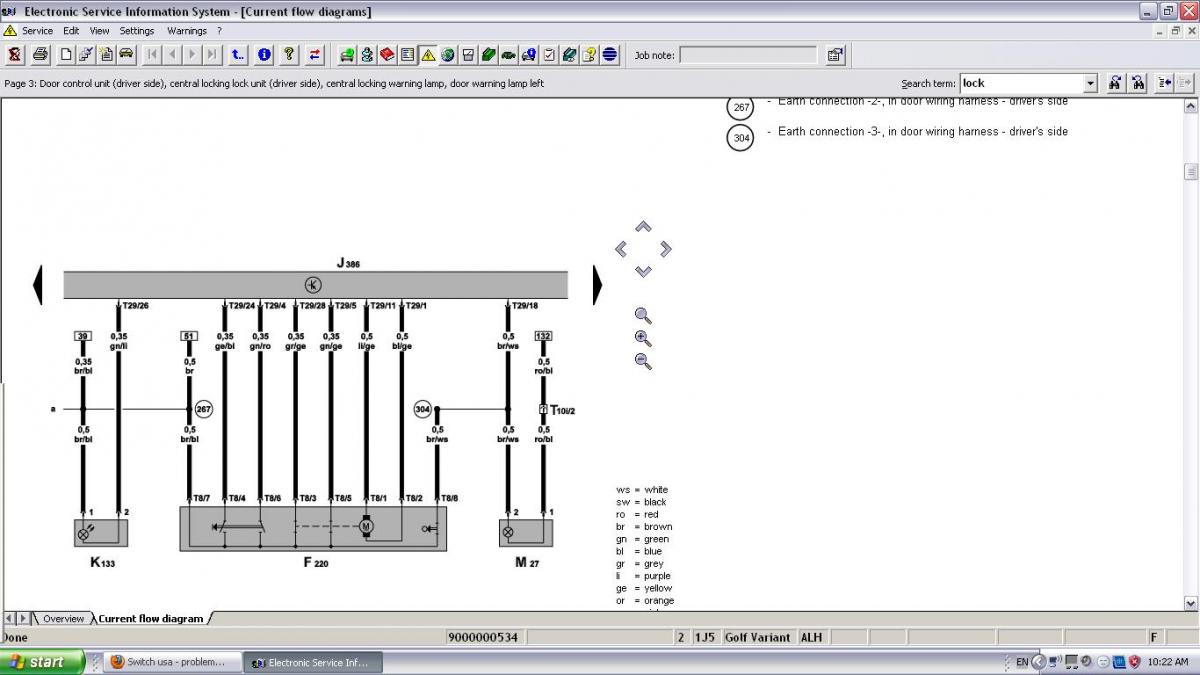
Task: Click the blue information icon
Action: click(264, 55)
